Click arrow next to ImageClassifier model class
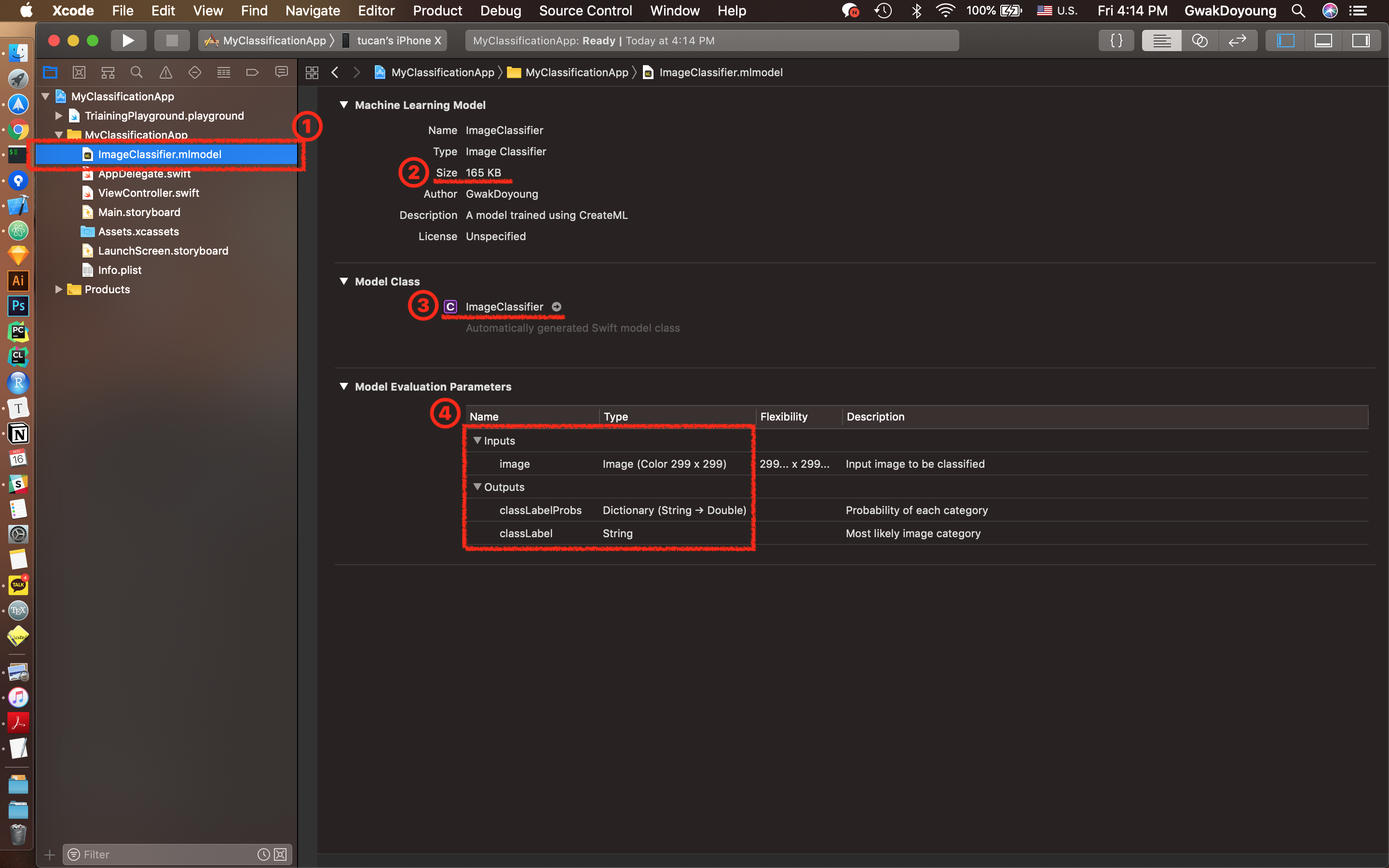This screenshot has width=1389, height=868. click(x=556, y=307)
